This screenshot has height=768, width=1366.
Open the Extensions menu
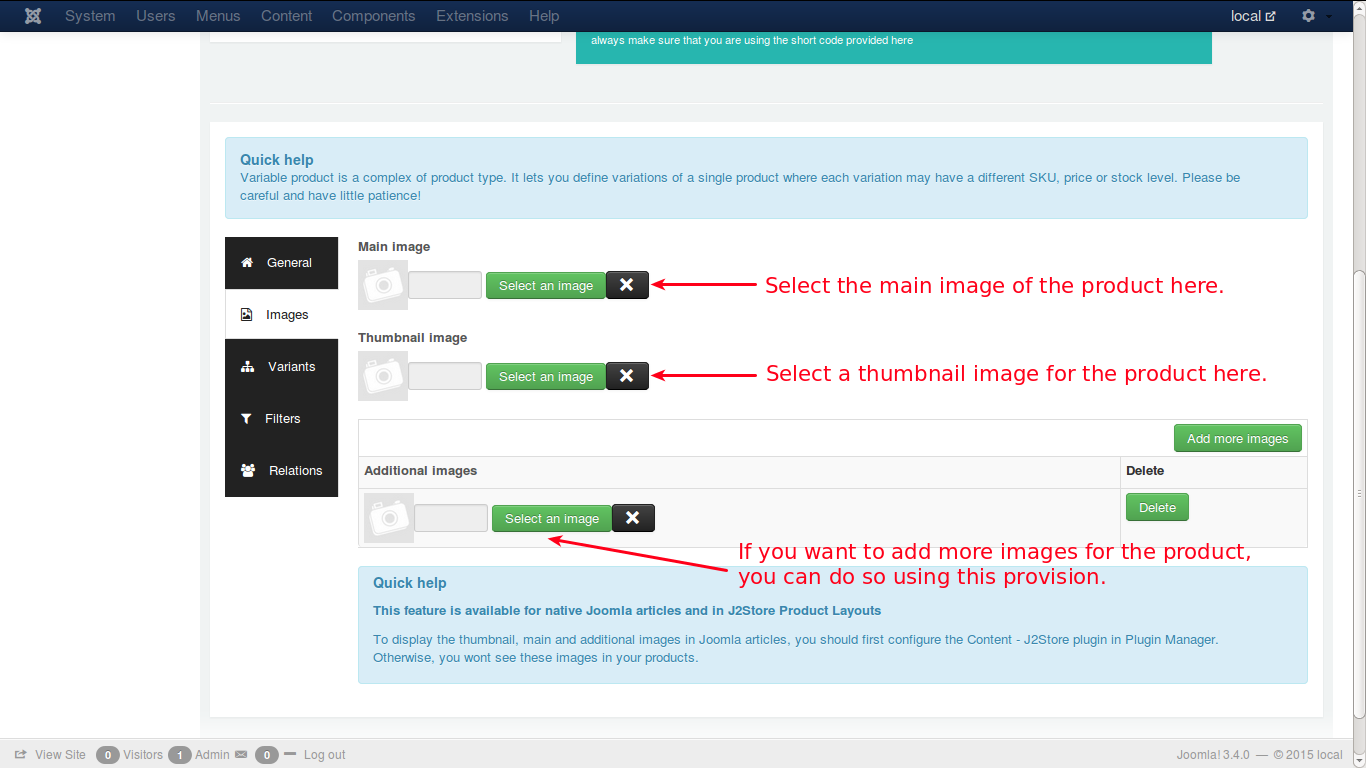pyautogui.click(x=472, y=16)
